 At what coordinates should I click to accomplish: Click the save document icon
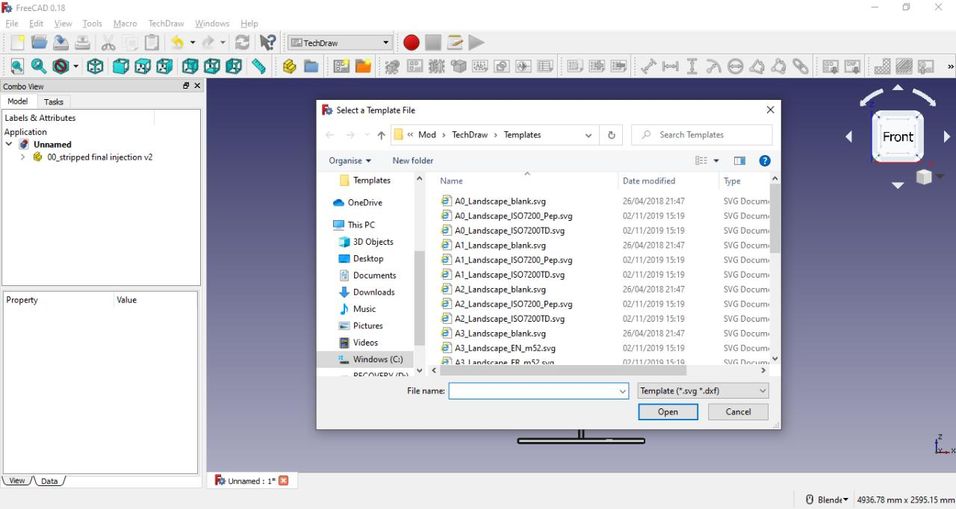[60, 43]
